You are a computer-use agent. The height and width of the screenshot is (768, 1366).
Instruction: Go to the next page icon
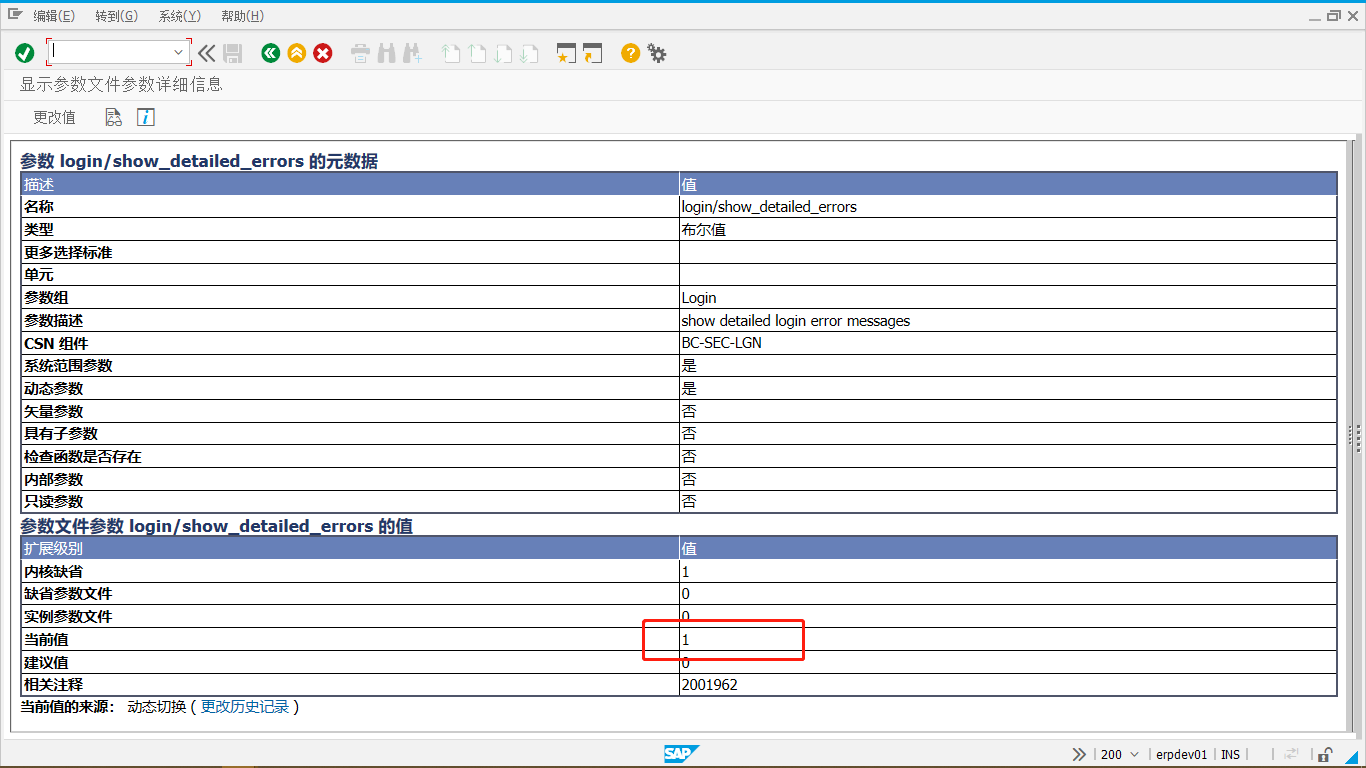[503, 53]
